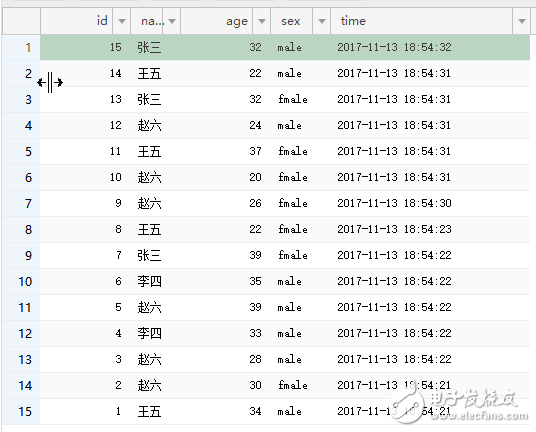
Task: Open the name column filter dropdown arrow
Action: click(x=172, y=21)
